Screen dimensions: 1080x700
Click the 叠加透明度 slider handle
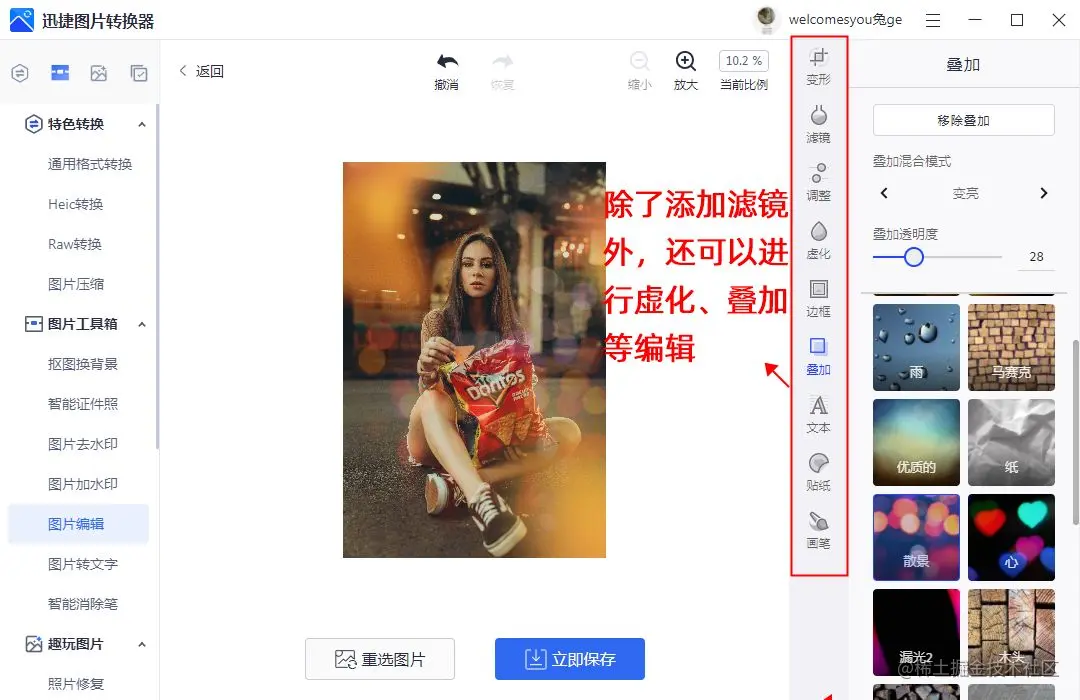pos(913,257)
